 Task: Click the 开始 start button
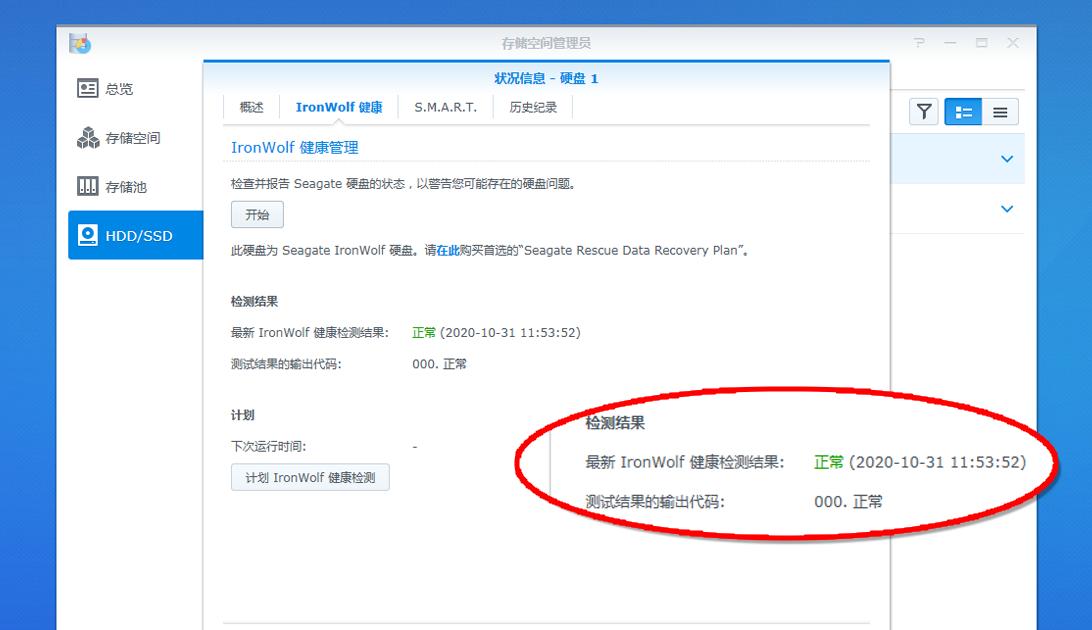(258, 214)
